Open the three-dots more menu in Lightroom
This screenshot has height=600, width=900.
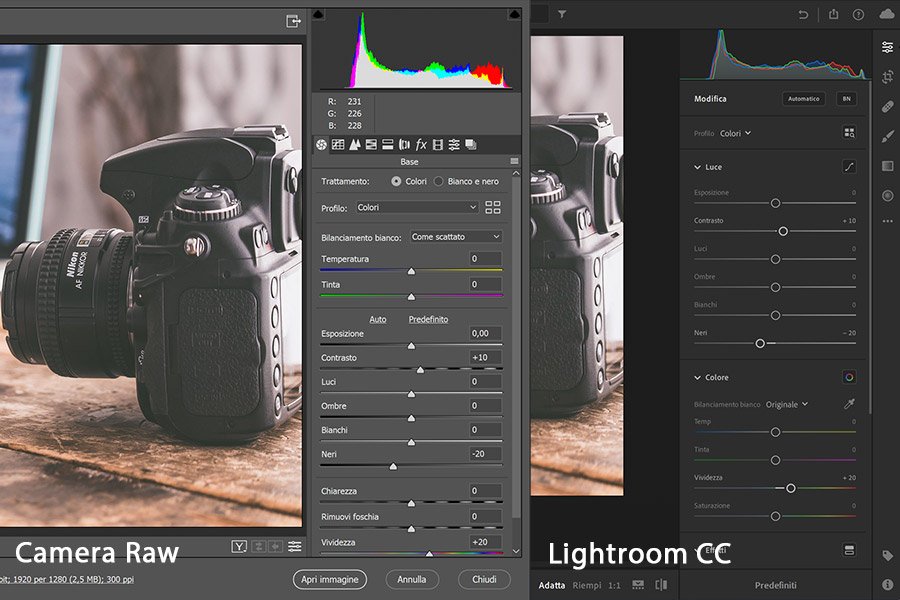(x=887, y=221)
